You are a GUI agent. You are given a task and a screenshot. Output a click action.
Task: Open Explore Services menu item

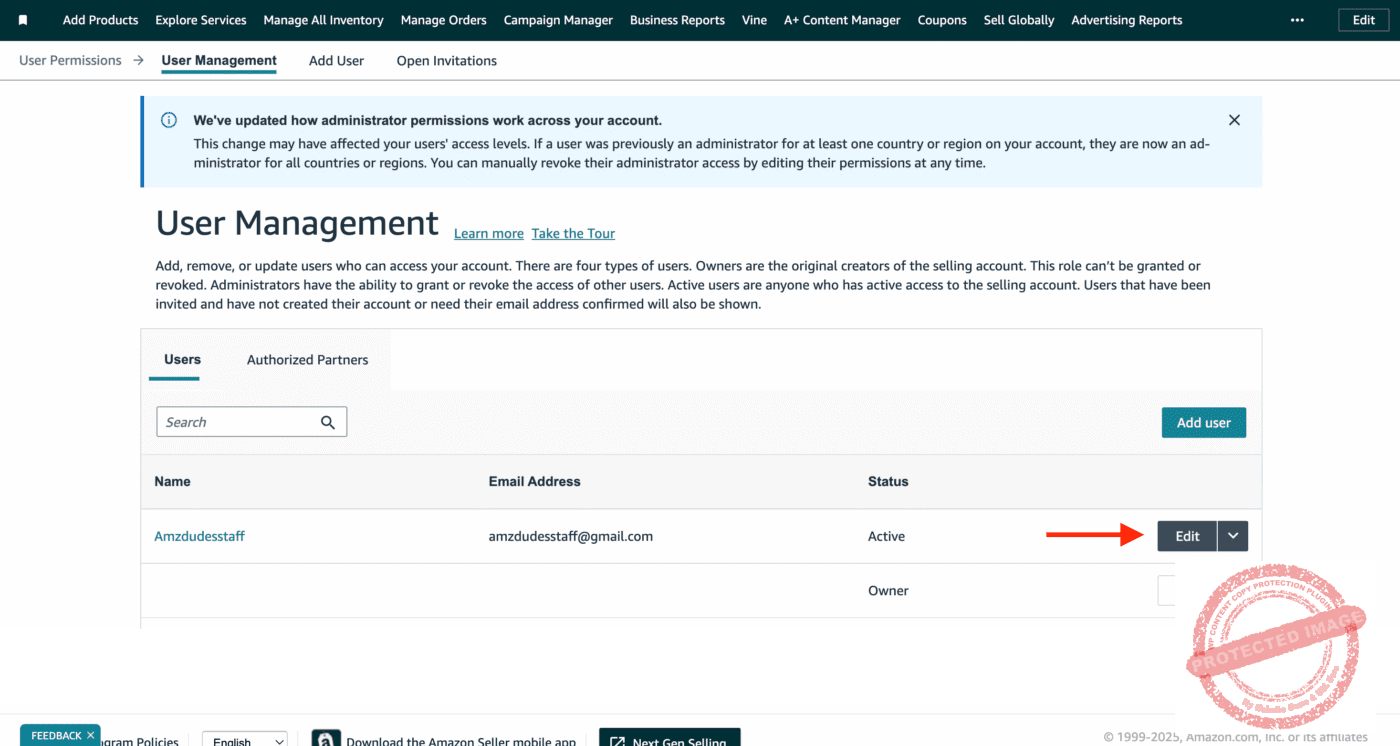[201, 20]
